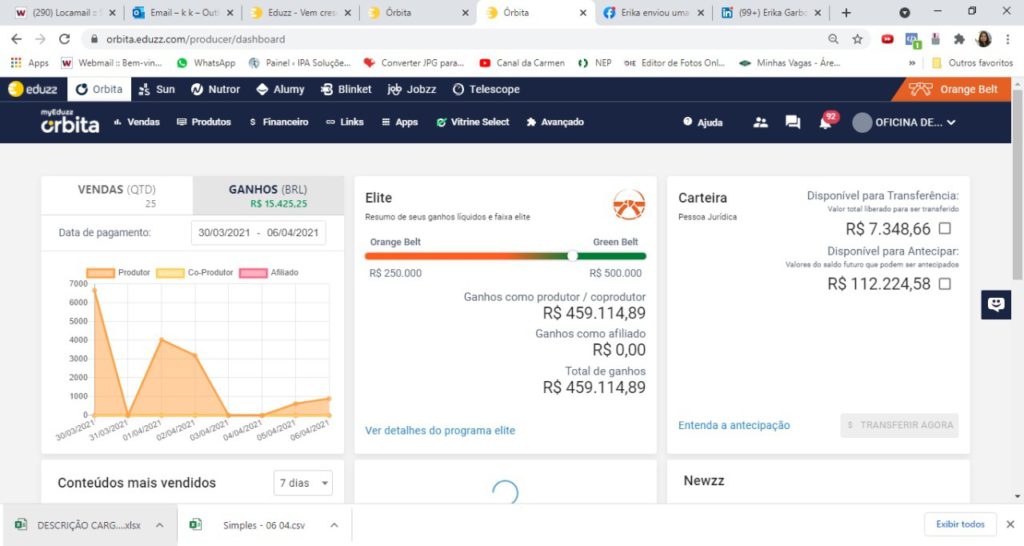Screen dimensions: 1024x546
Task: Switch to the Locamail browser tab
Action: tap(65, 12)
